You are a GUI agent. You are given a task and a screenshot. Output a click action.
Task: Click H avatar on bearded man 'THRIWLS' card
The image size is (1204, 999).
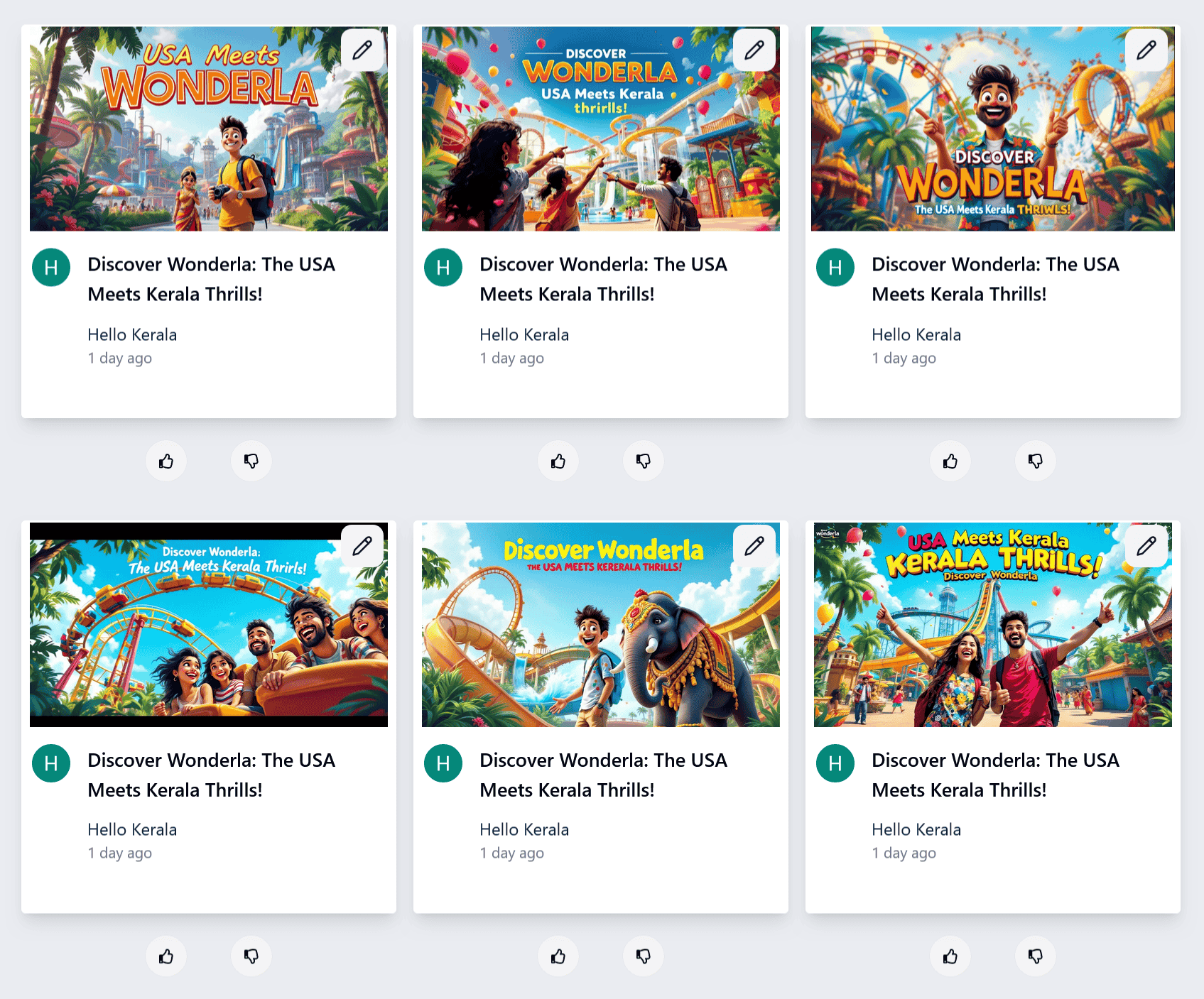point(835,268)
